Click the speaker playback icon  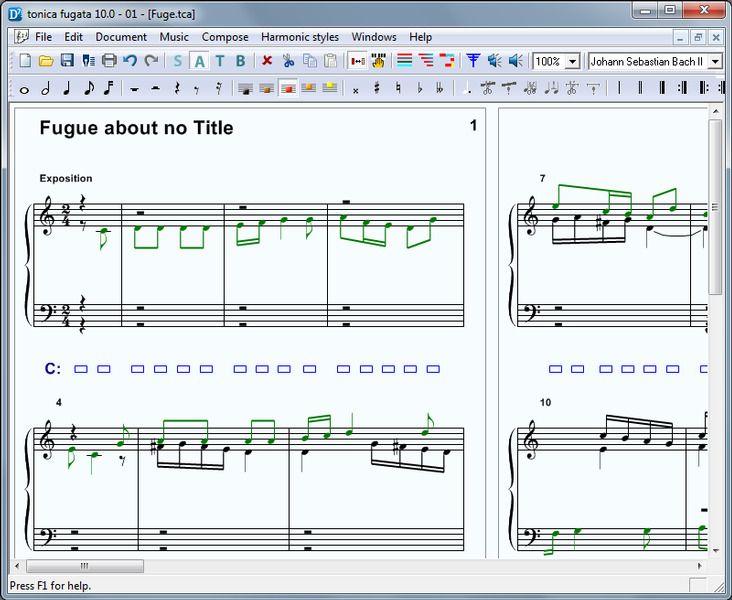[516, 61]
